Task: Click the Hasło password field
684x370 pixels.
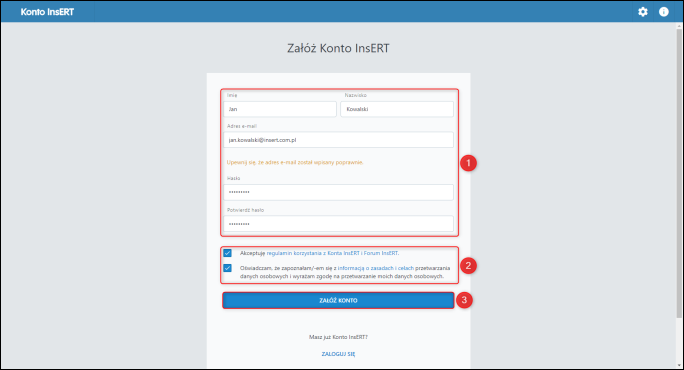Action: coord(339,192)
